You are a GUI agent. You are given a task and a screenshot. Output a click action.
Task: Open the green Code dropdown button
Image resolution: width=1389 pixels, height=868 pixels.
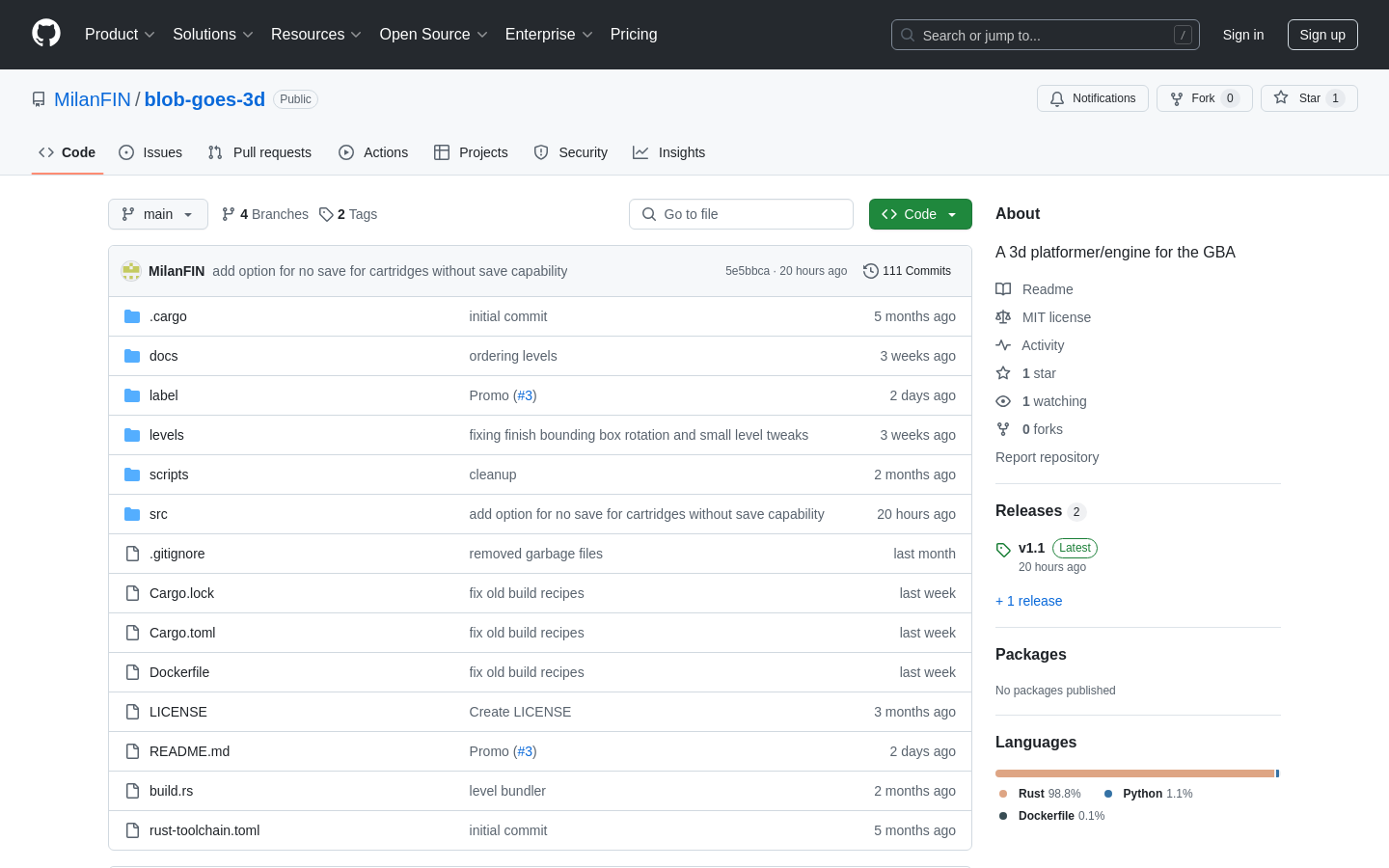920,214
